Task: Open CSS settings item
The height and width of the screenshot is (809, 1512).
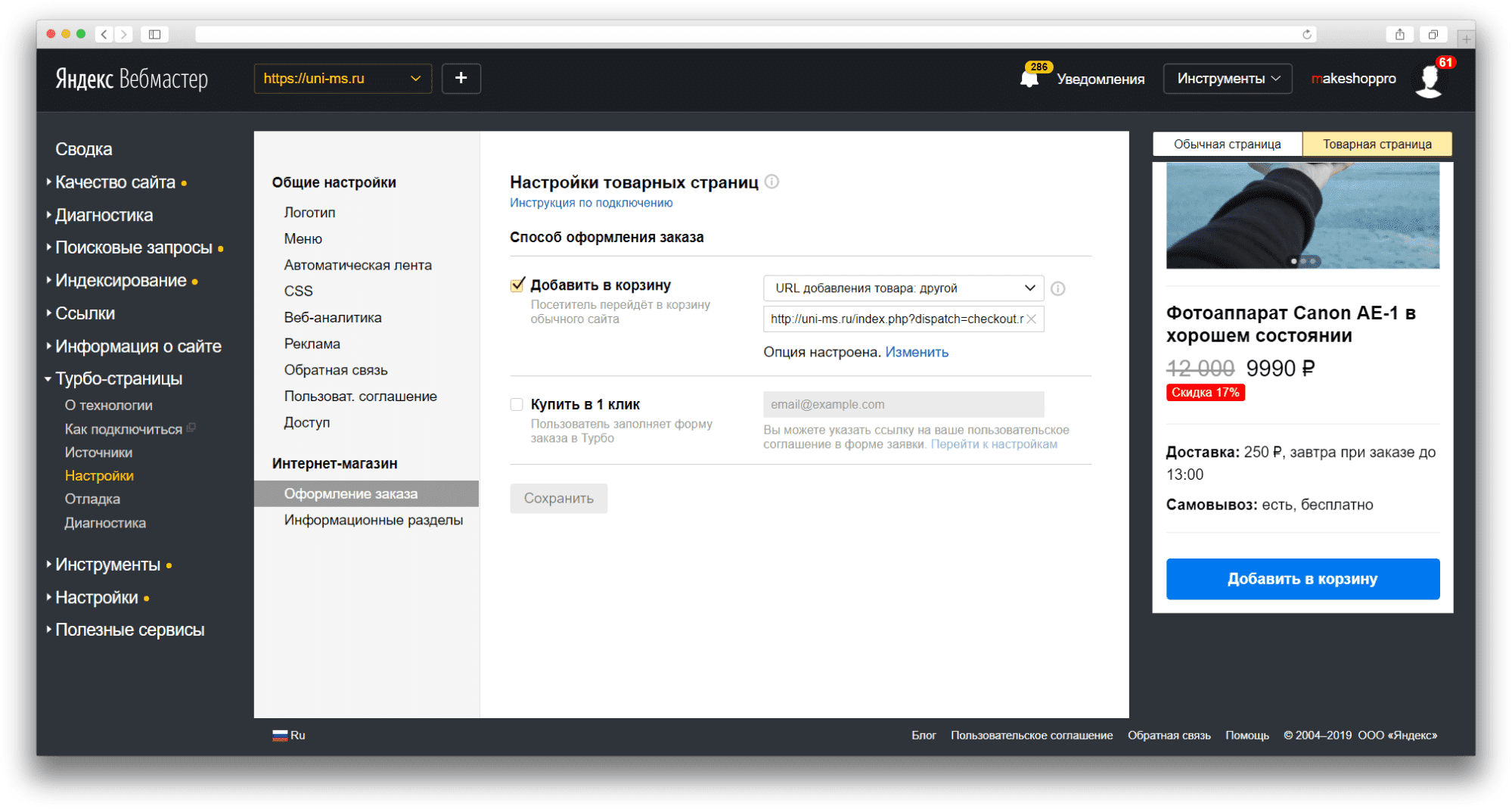Action: 298,291
